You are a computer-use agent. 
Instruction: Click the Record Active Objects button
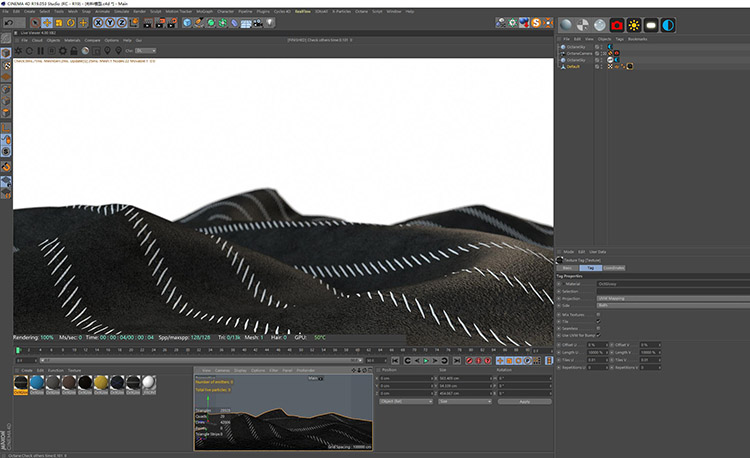469,360
